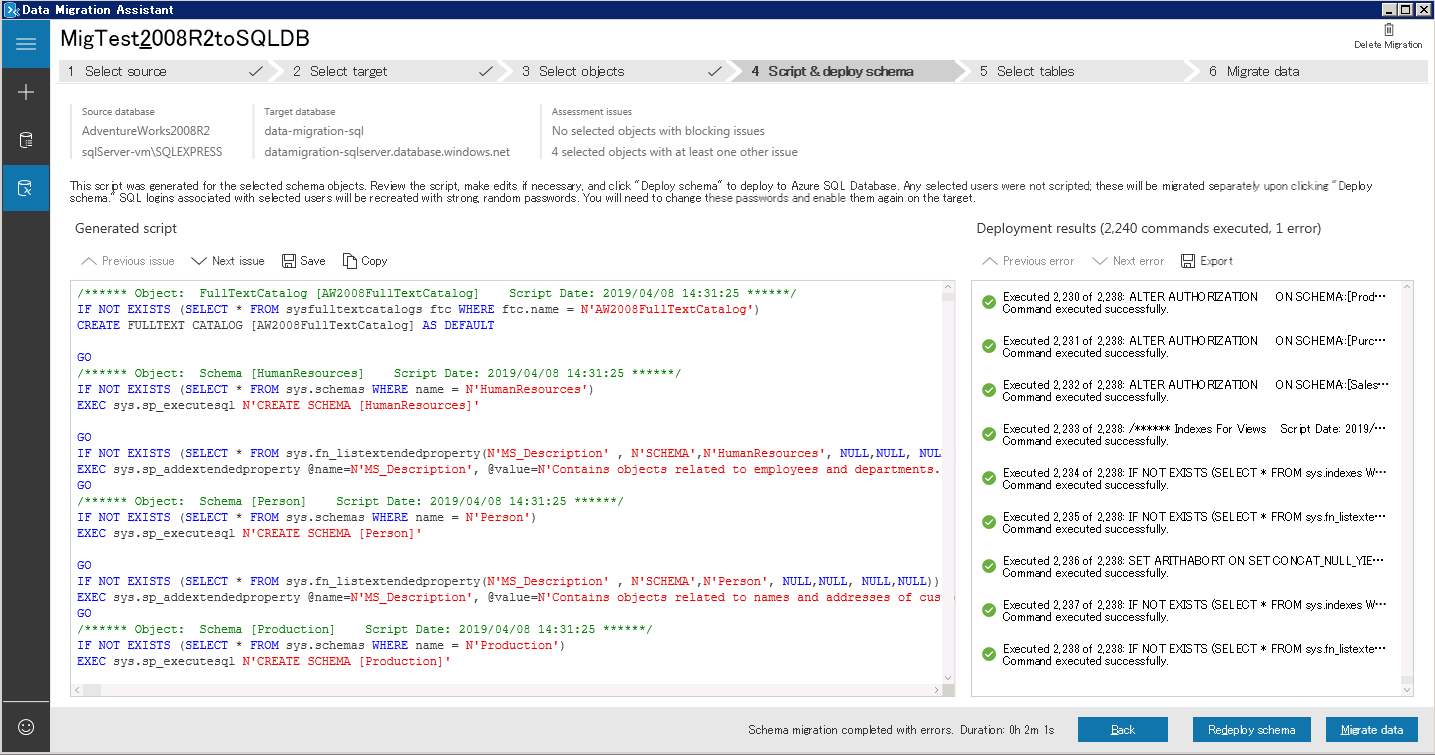Click the CREATE SCHEMA [Person] script line
1435x755 pixels.
pyautogui.click(x=249, y=533)
